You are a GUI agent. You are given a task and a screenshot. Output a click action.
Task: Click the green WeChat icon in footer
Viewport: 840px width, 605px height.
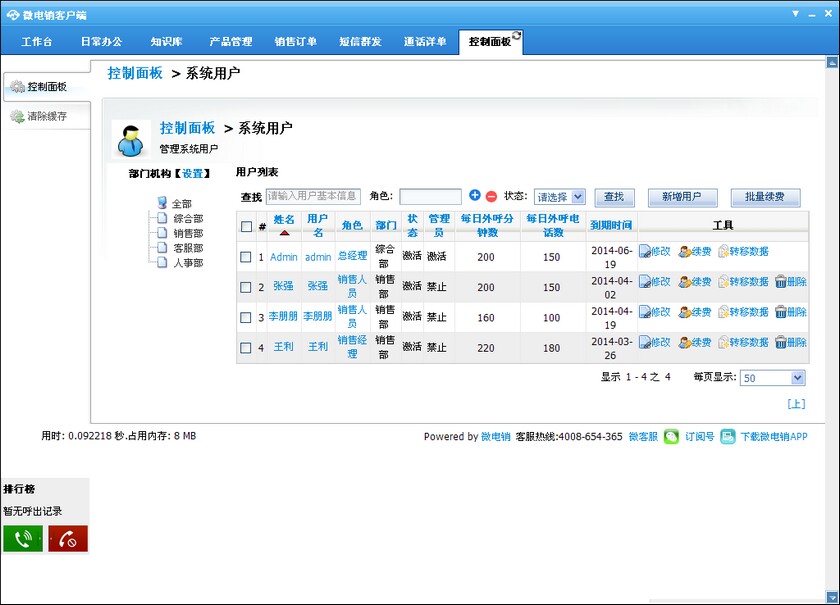671,437
